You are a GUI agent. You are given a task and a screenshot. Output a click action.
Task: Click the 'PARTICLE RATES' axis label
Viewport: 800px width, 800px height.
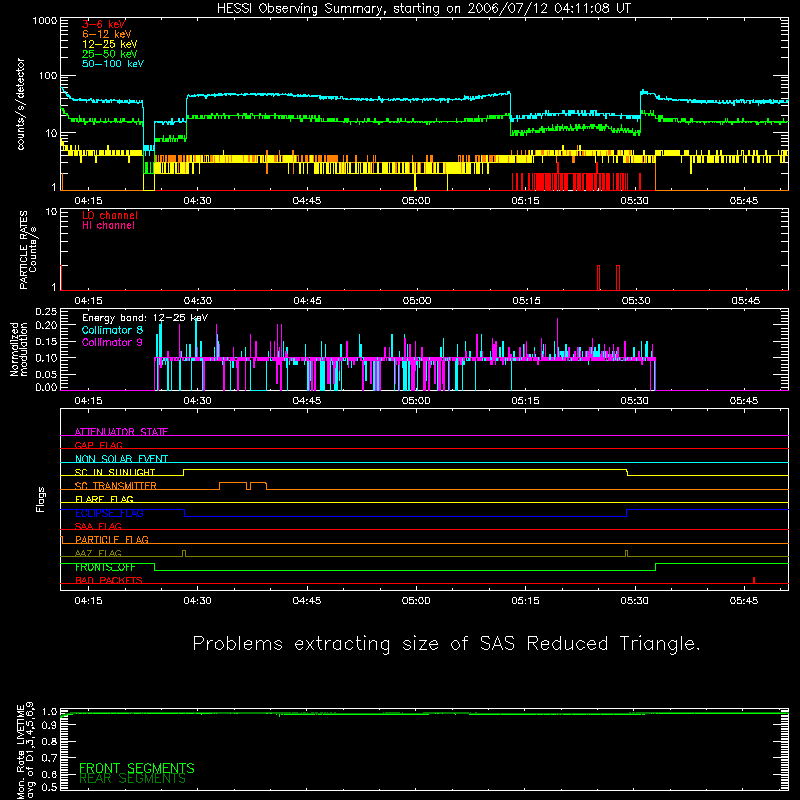point(23,250)
